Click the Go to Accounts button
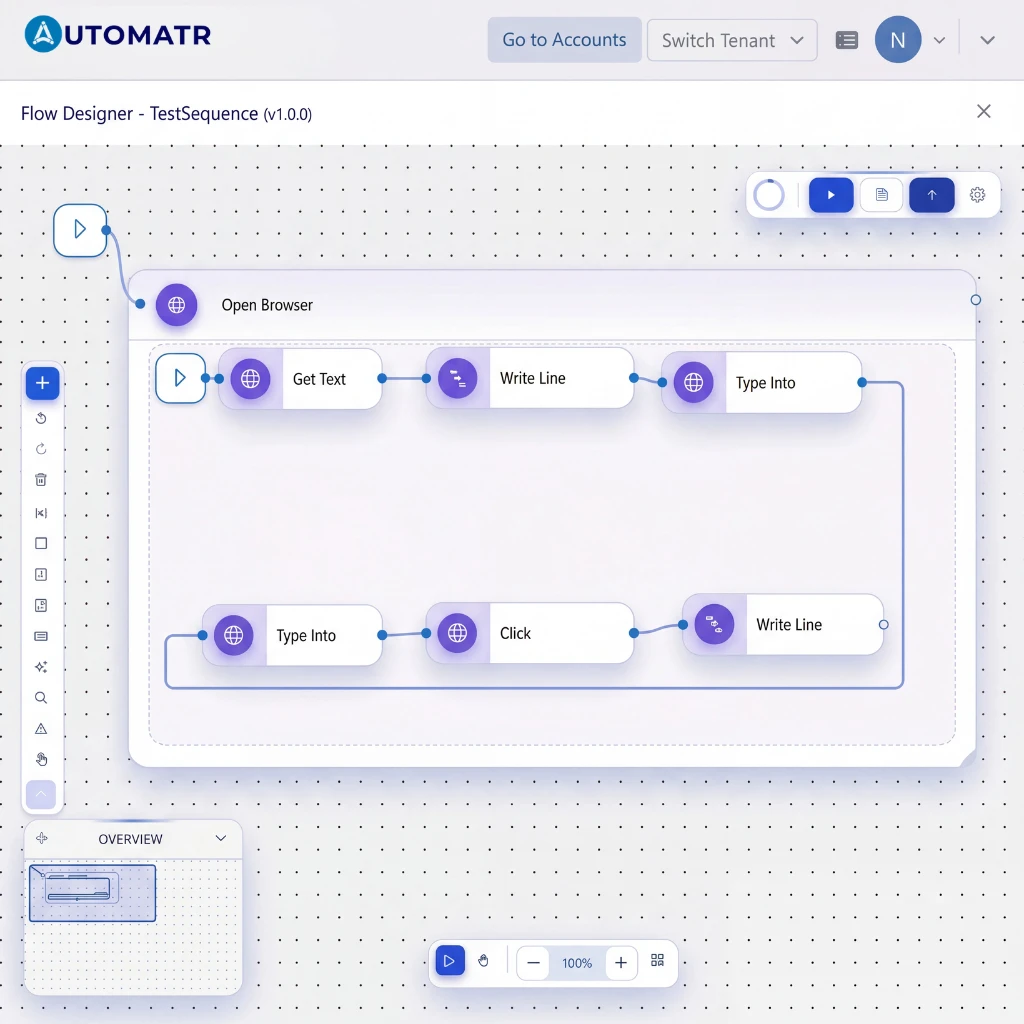1024x1024 pixels. pyautogui.click(x=564, y=40)
